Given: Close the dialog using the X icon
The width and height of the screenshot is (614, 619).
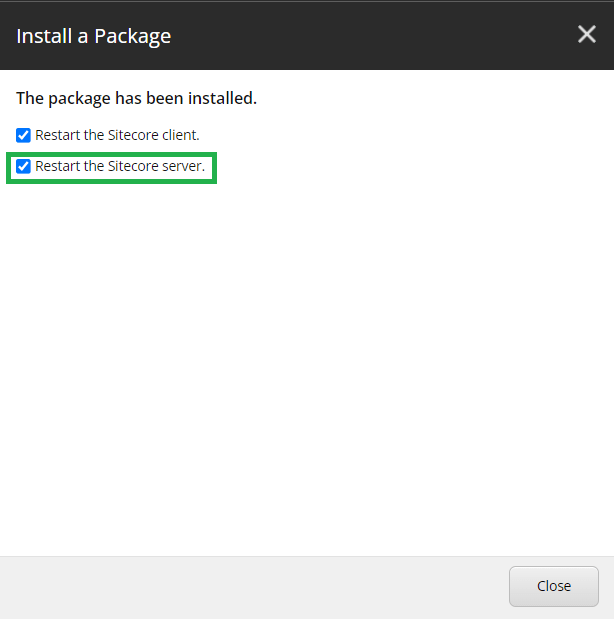Looking at the screenshot, I should pyautogui.click(x=587, y=35).
